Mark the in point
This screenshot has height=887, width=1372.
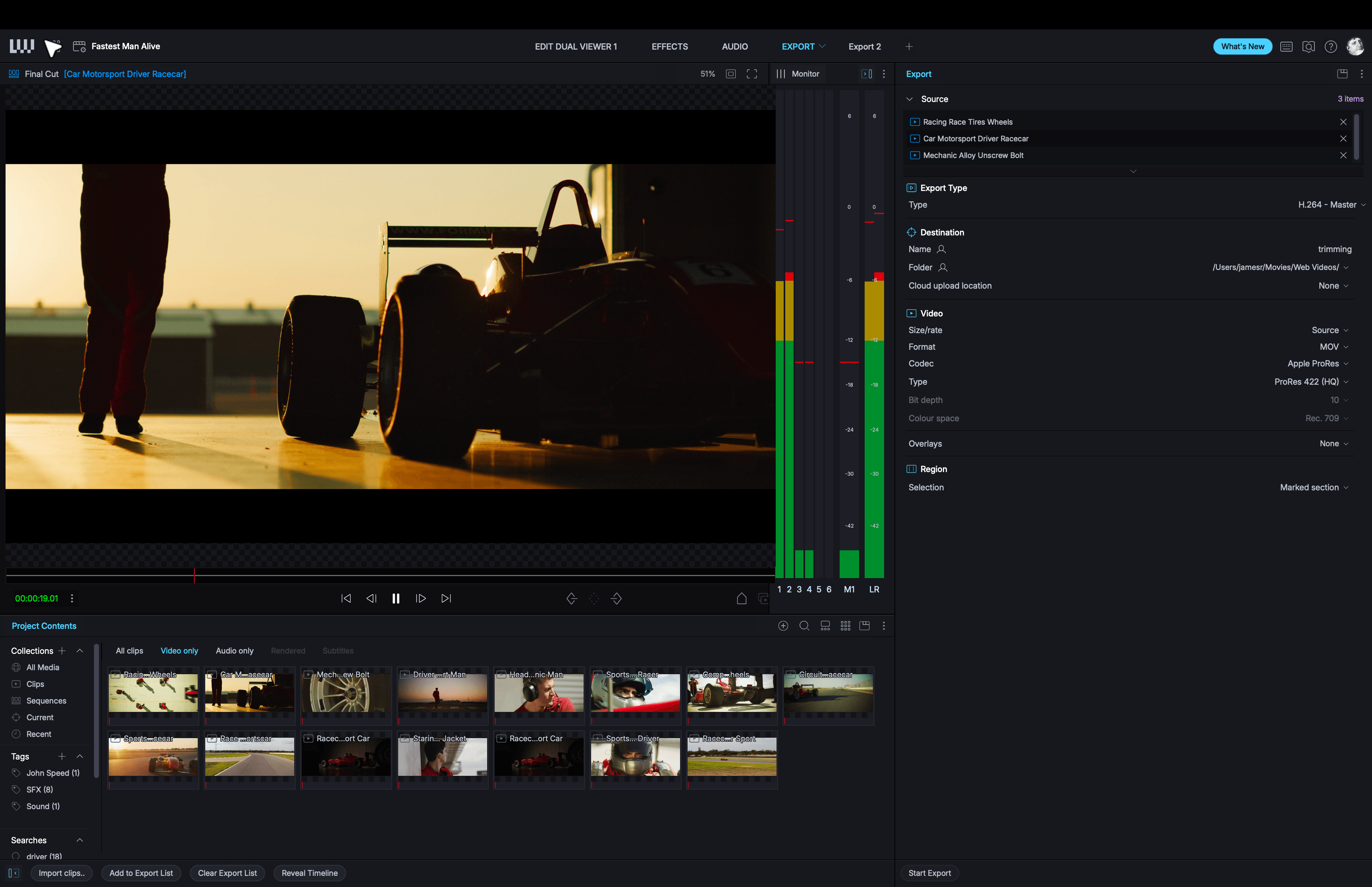coord(572,598)
